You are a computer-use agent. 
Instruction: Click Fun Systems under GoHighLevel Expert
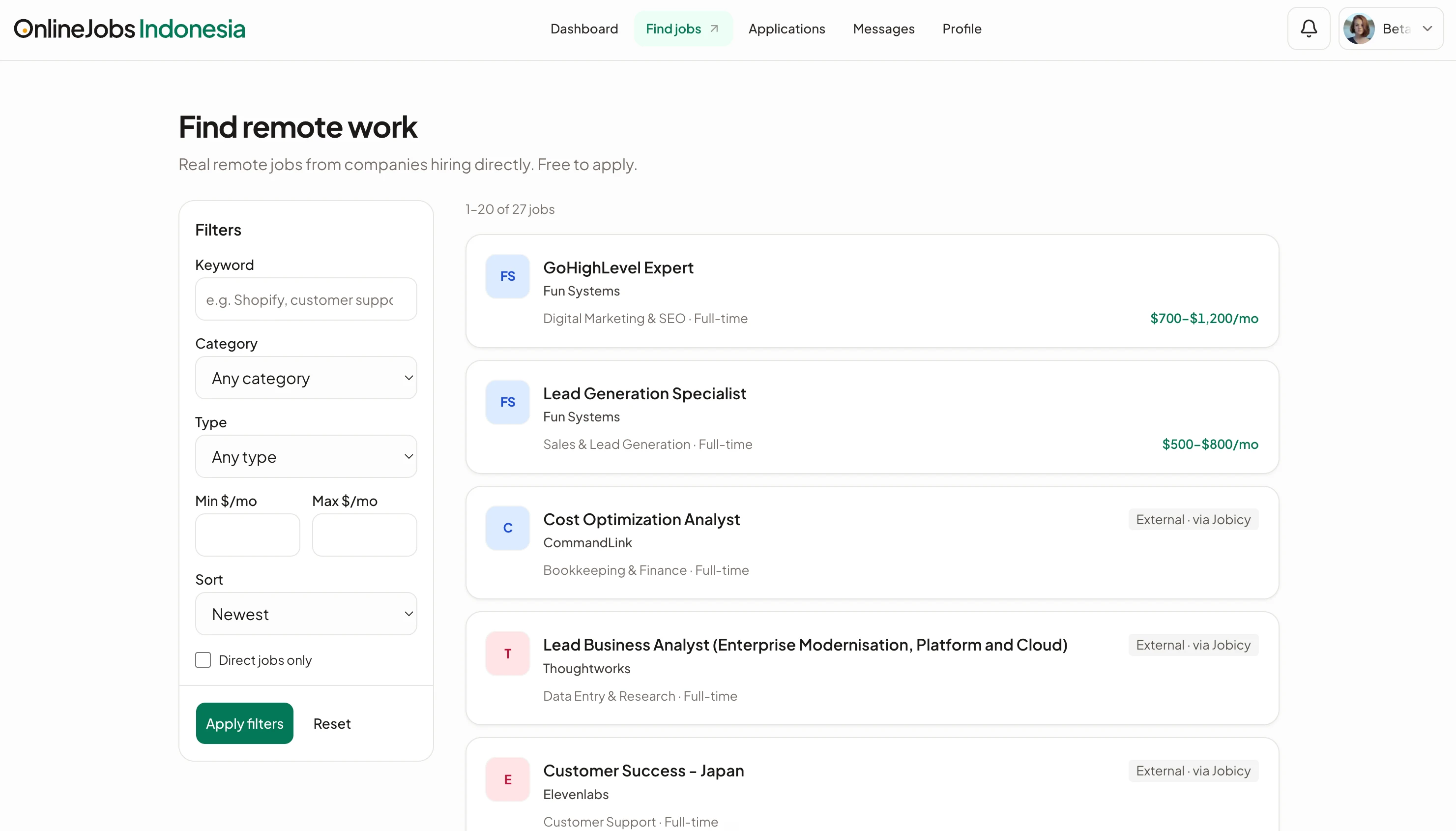[582, 291]
